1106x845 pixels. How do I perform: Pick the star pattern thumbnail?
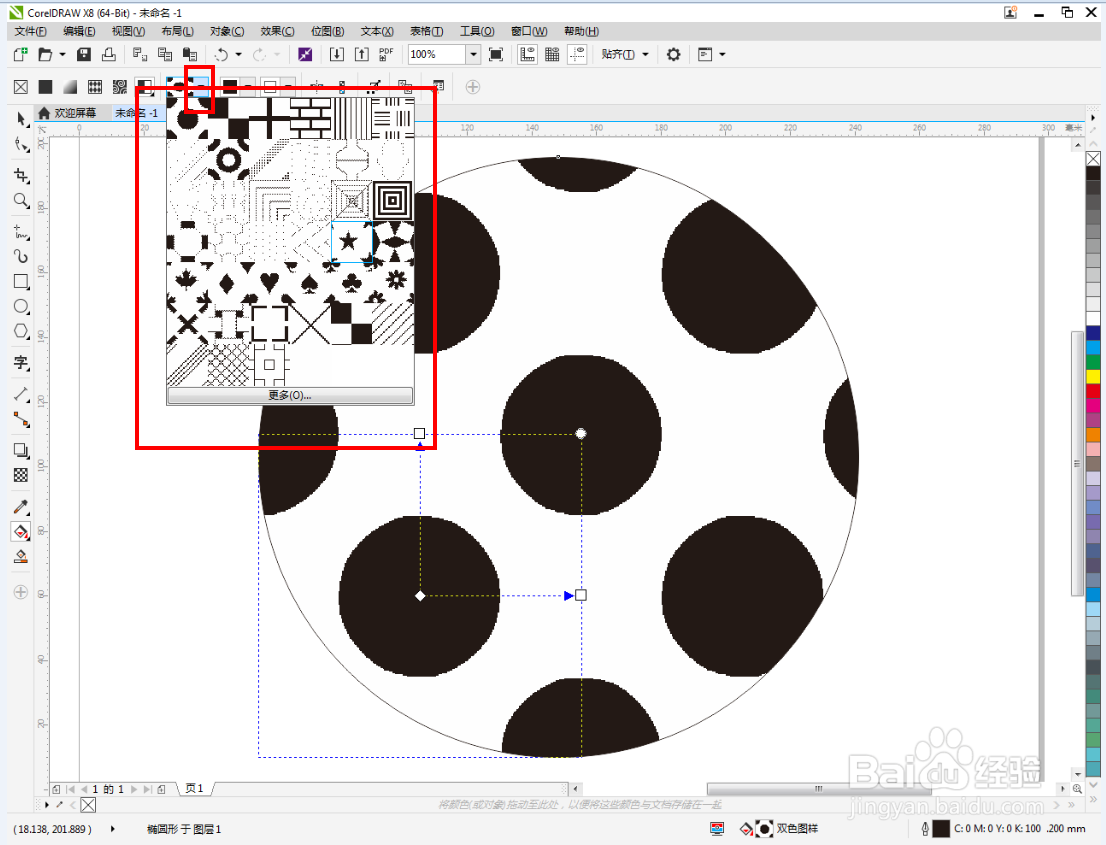point(351,242)
